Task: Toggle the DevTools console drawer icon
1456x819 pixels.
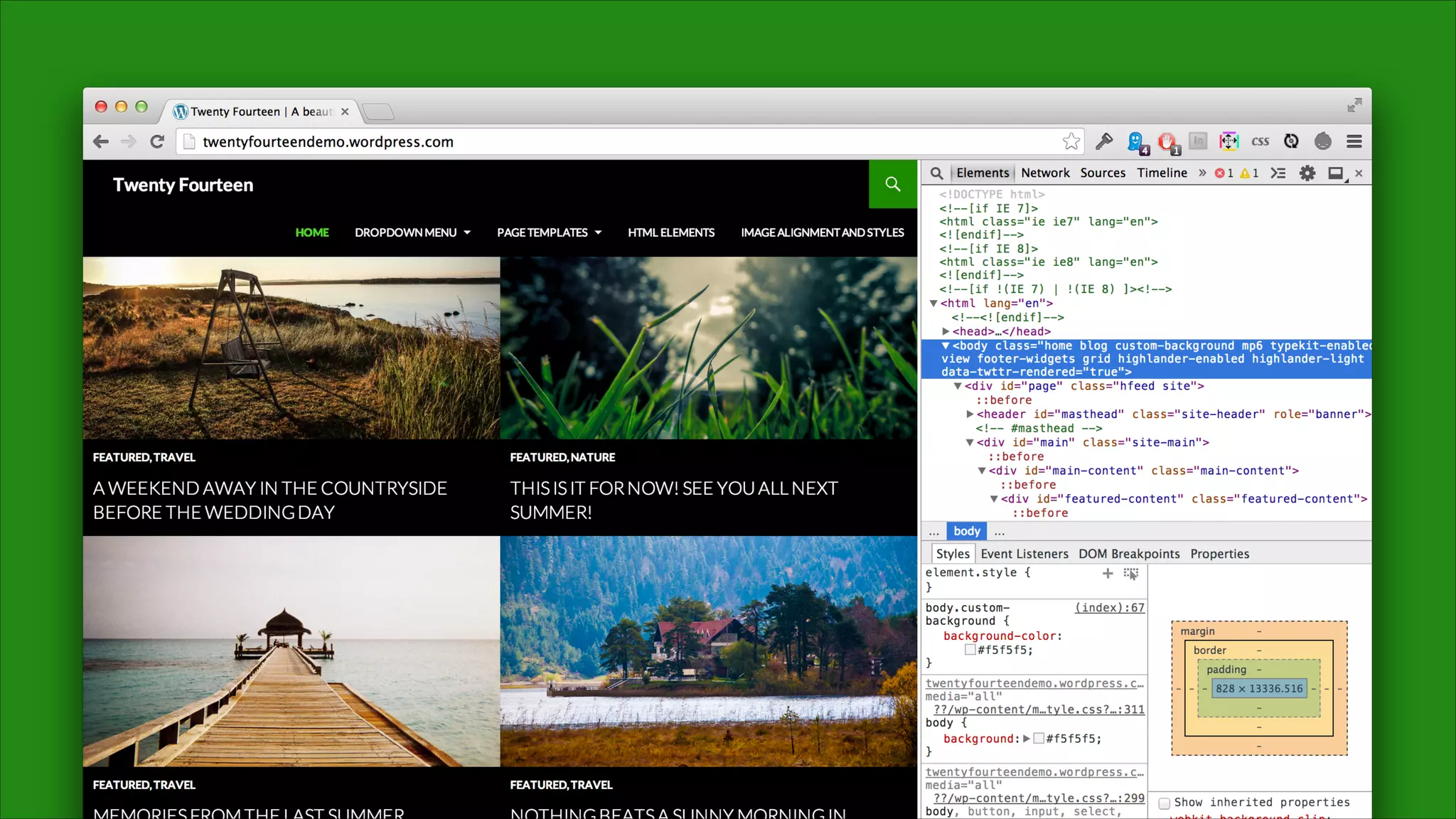Action: (x=1278, y=173)
